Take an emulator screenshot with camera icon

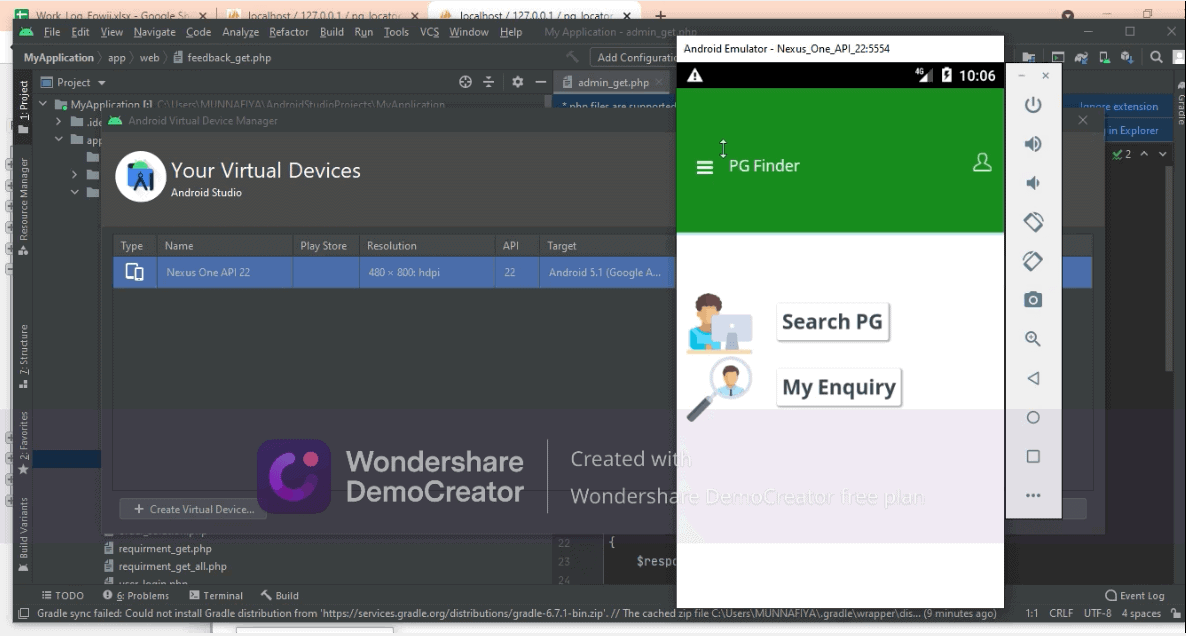point(1033,300)
